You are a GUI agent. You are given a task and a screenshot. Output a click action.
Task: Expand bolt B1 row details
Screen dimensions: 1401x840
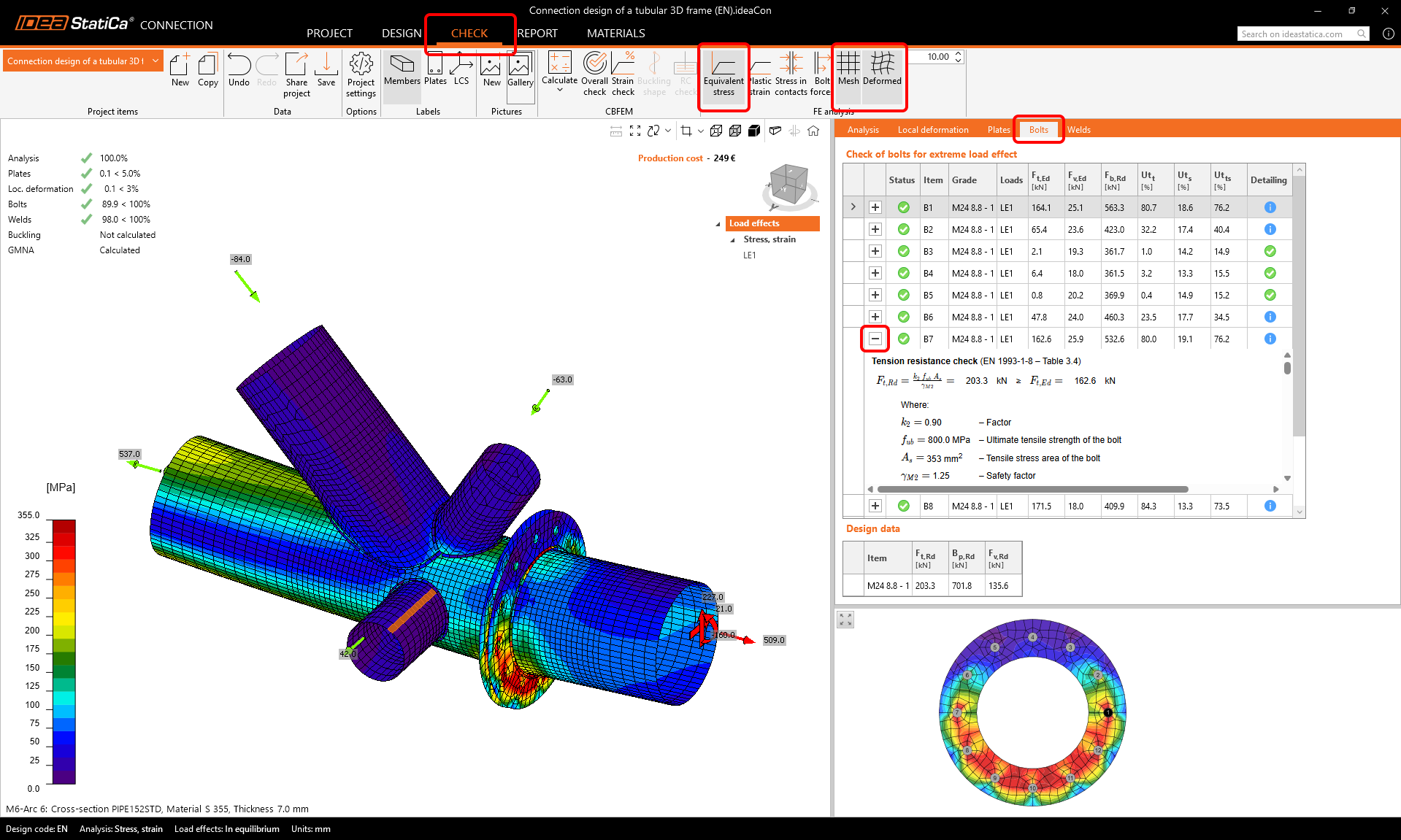875,207
